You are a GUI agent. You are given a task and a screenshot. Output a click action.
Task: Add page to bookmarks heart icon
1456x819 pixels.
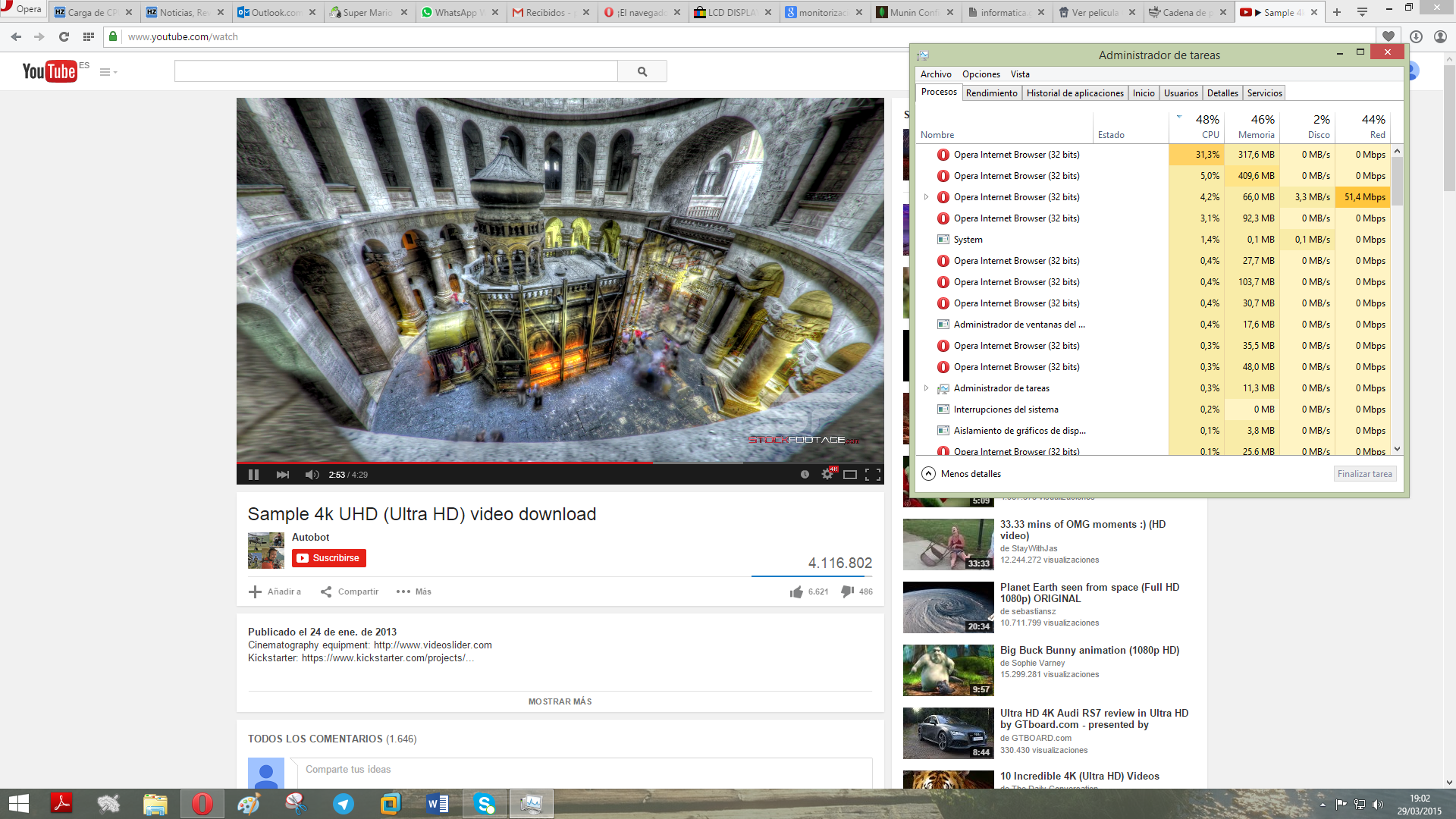(1389, 36)
